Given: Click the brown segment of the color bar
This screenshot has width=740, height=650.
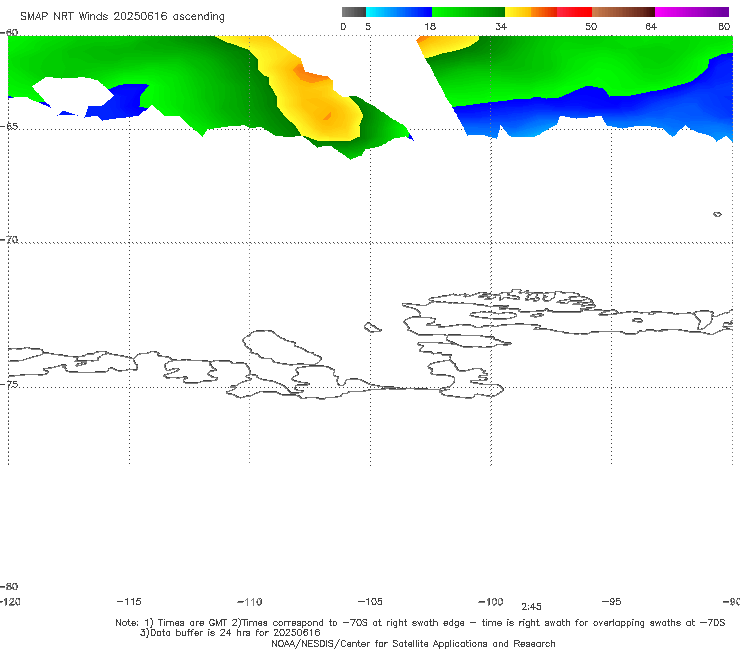Looking at the screenshot, I should point(623,12).
